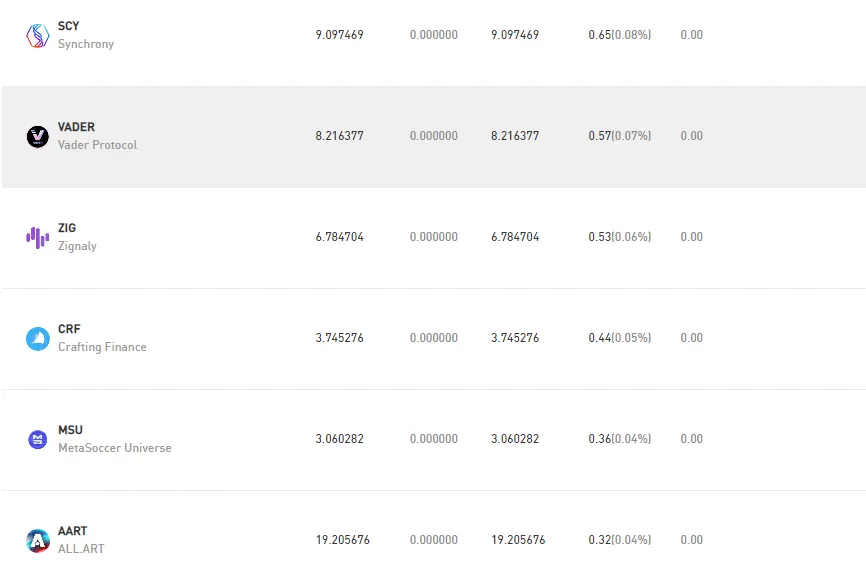Click the MSU value 0.36(0.04%)
Screen dimensions: 866x588
tap(620, 439)
